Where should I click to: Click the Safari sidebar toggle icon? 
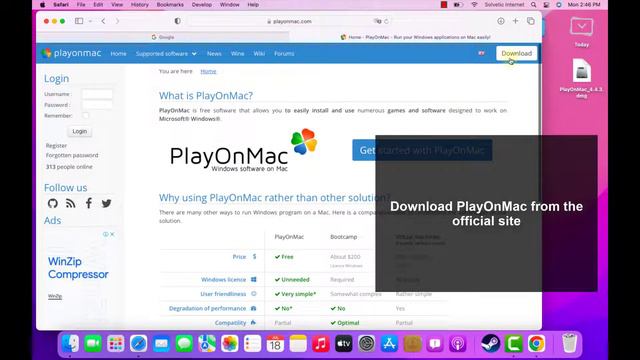79,21
